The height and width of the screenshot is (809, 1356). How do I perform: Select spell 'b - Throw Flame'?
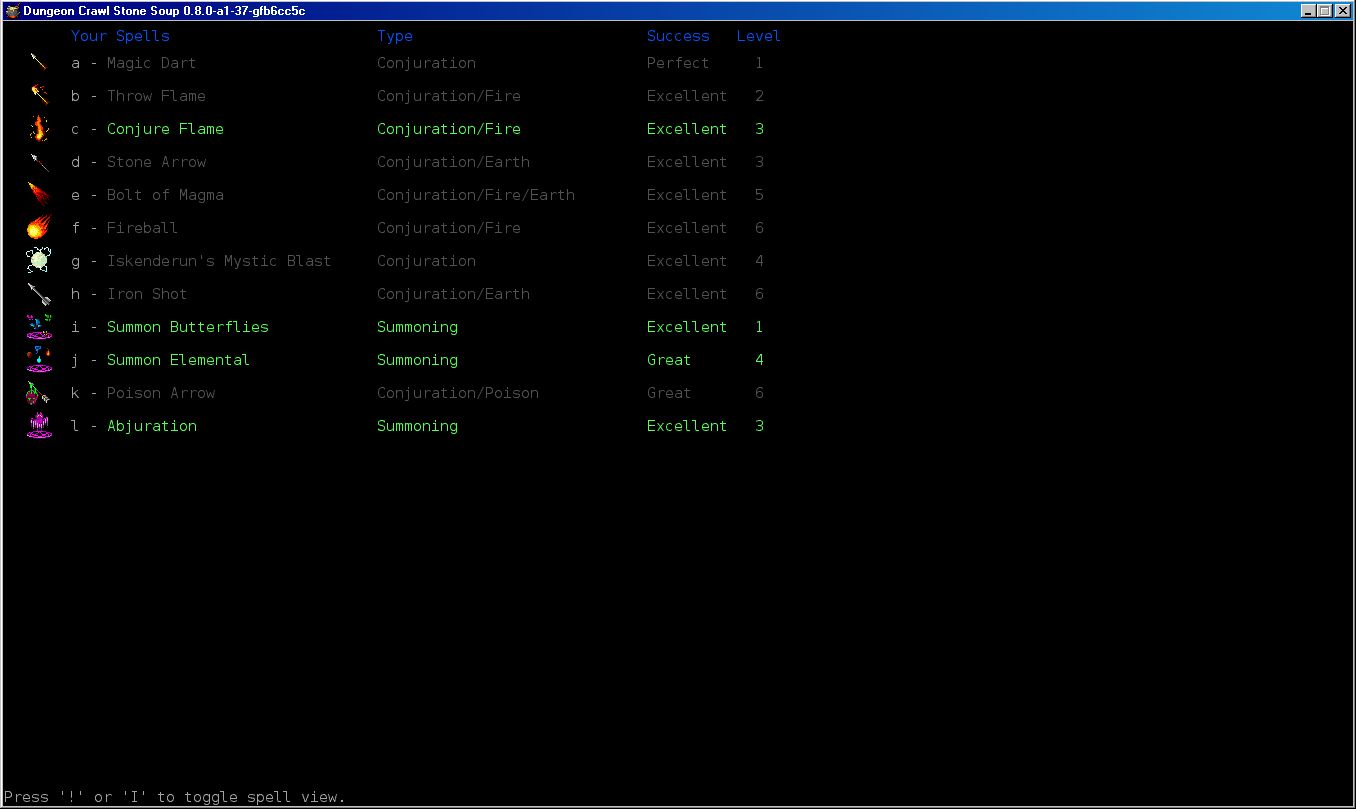click(138, 96)
